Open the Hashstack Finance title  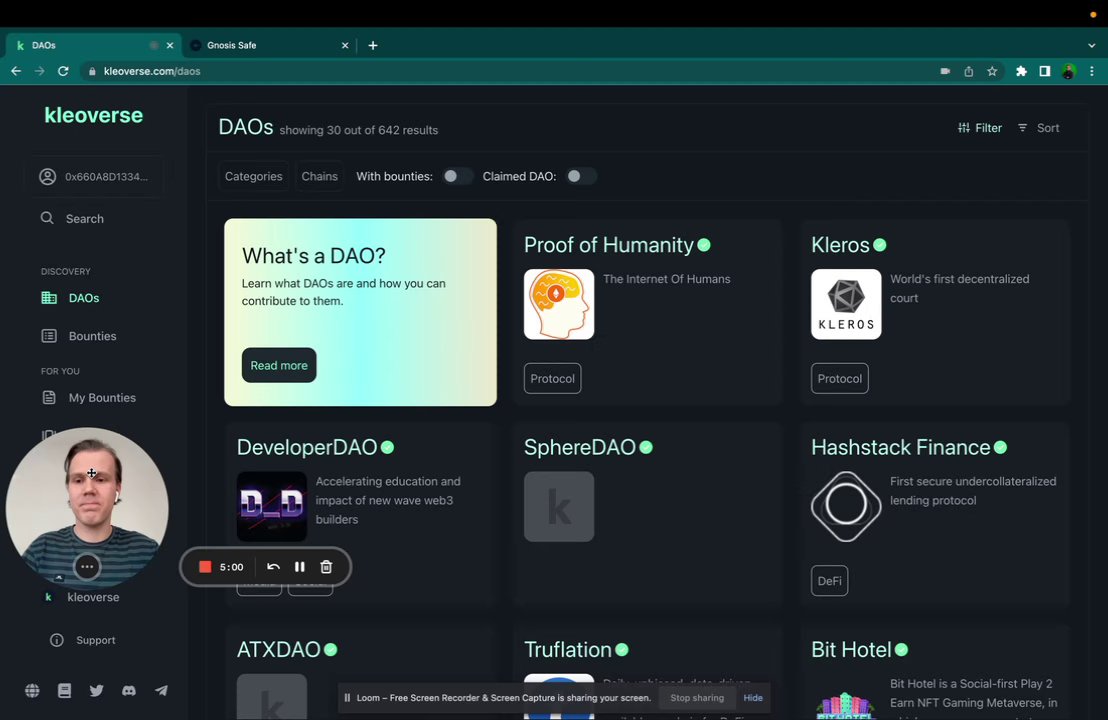900,447
